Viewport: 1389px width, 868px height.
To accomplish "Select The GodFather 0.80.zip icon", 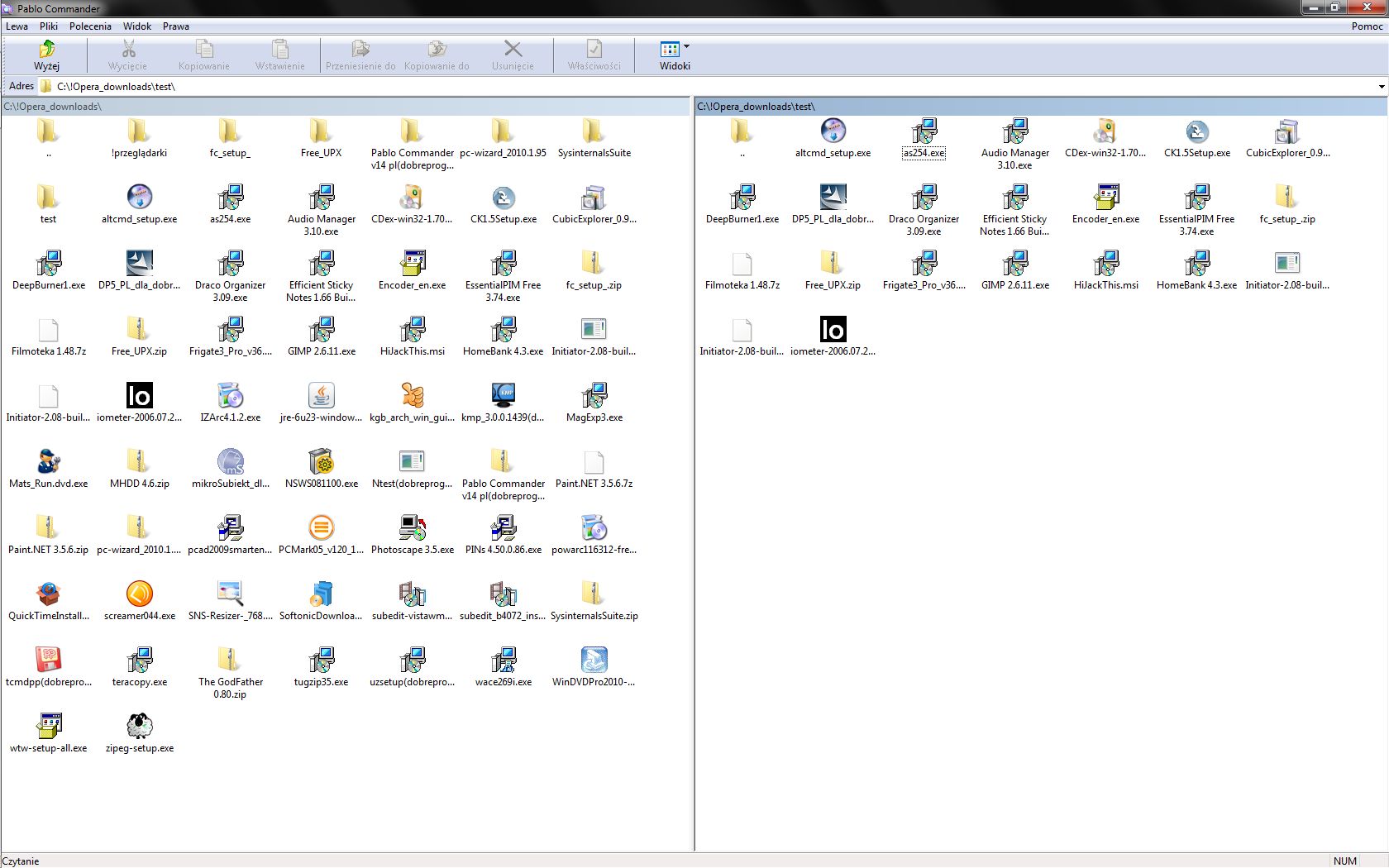I will click(230, 661).
